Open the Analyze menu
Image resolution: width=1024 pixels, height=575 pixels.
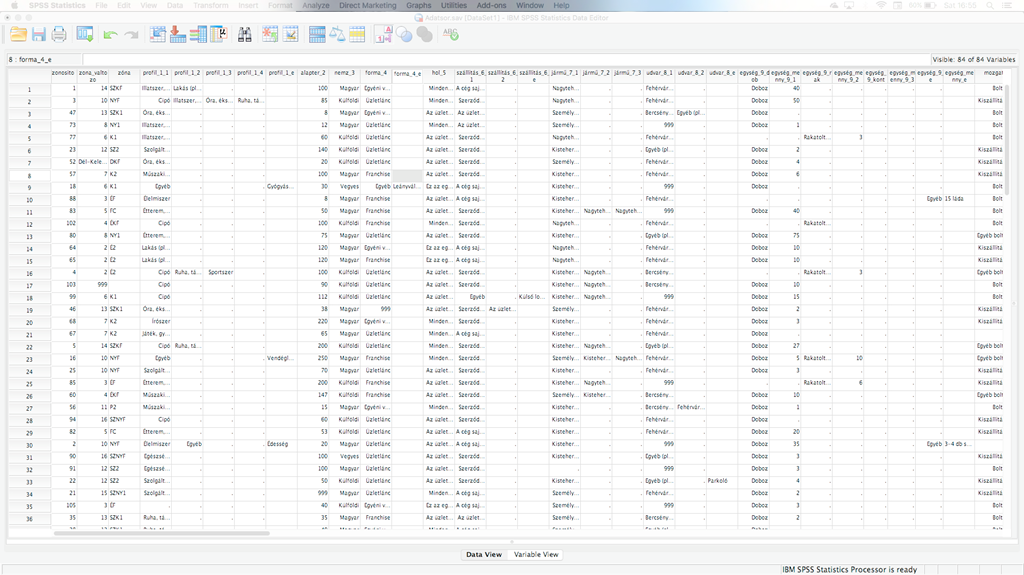pyautogui.click(x=315, y=5)
